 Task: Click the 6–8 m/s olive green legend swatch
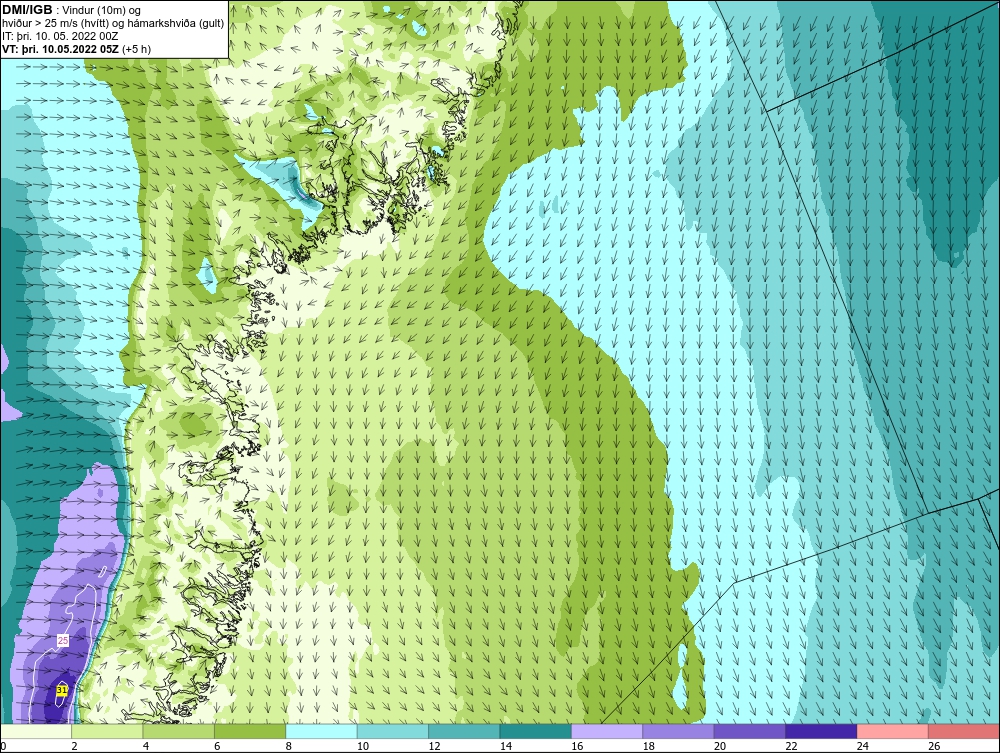point(250,731)
